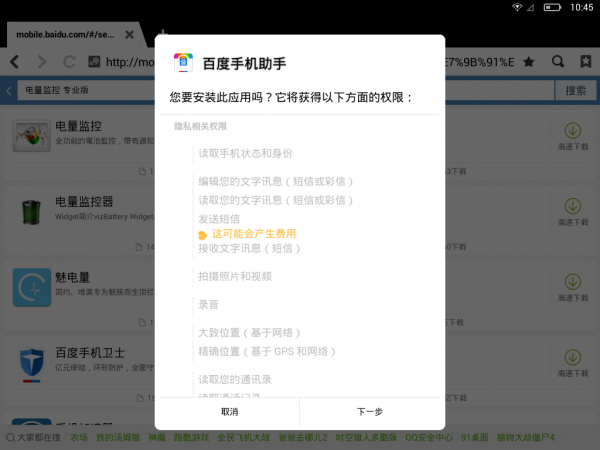Tap the 魅电量 app icon
The width and height of the screenshot is (600, 450).
tap(32, 287)
